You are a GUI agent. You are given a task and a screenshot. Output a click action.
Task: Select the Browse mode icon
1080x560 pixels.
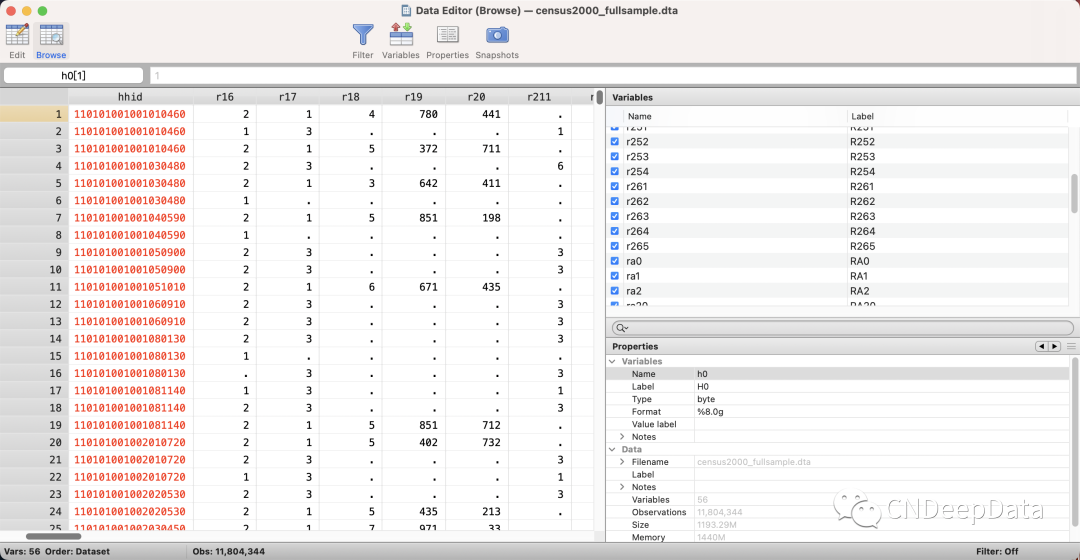coord(51,35)
